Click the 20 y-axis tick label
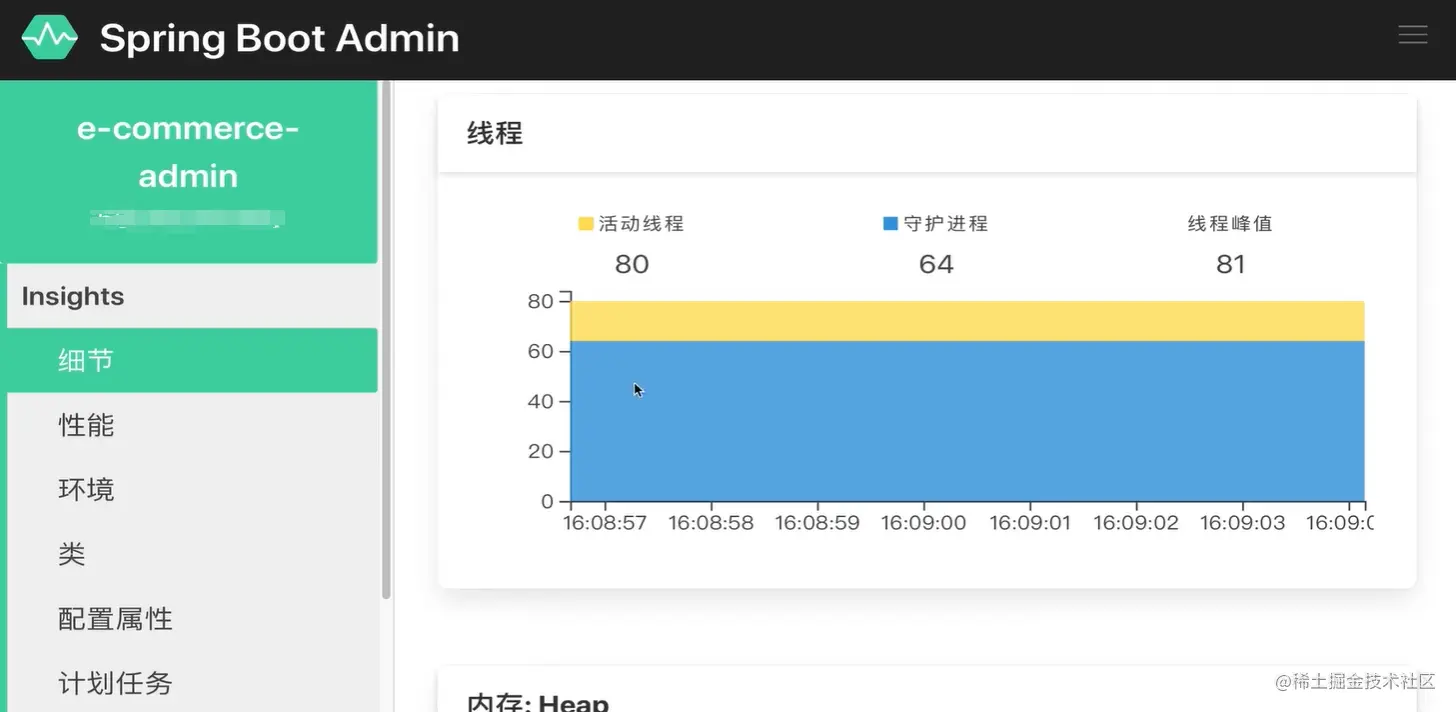Screen dimensions: 1456x712 click(x=540, y=451)
